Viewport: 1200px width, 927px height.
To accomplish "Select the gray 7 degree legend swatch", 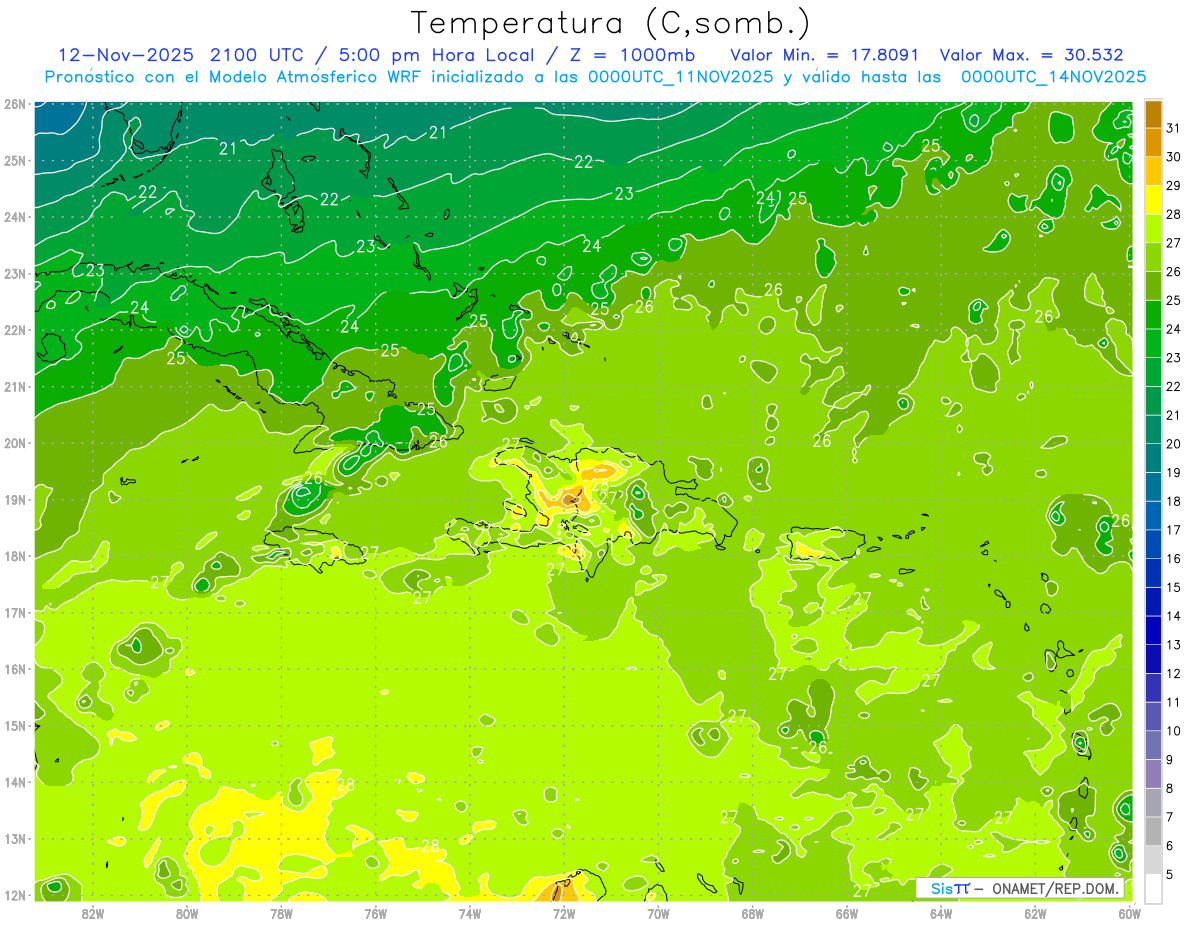I will coord(1153,831).
